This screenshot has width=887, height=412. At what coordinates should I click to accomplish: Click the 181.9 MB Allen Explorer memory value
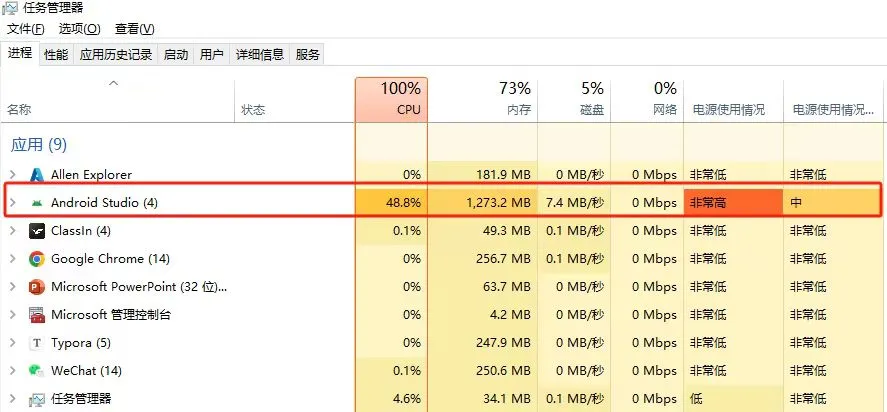coord(504,175)
